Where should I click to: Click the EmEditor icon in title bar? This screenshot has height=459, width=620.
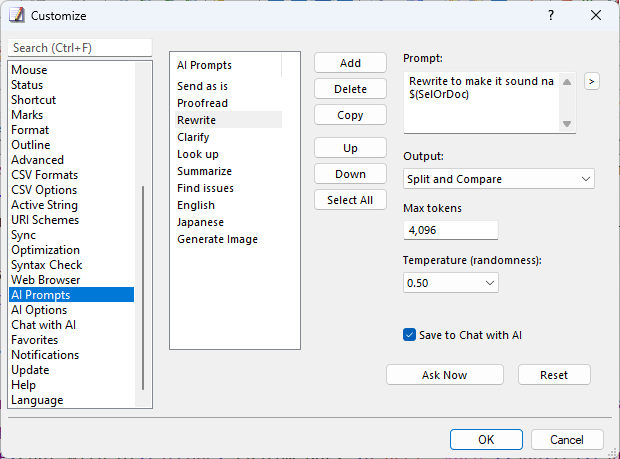17,15
